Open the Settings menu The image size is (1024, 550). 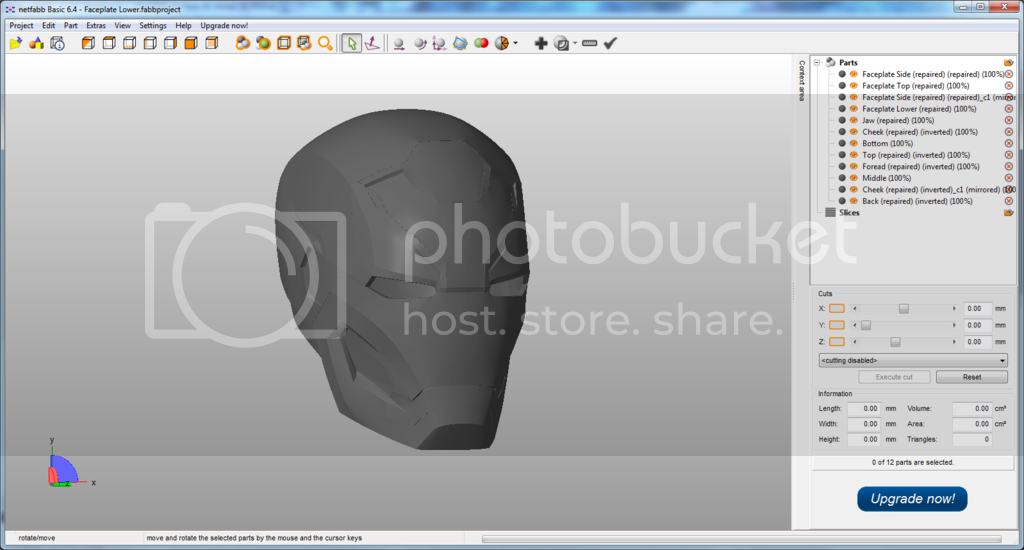(x=153, y=25)
